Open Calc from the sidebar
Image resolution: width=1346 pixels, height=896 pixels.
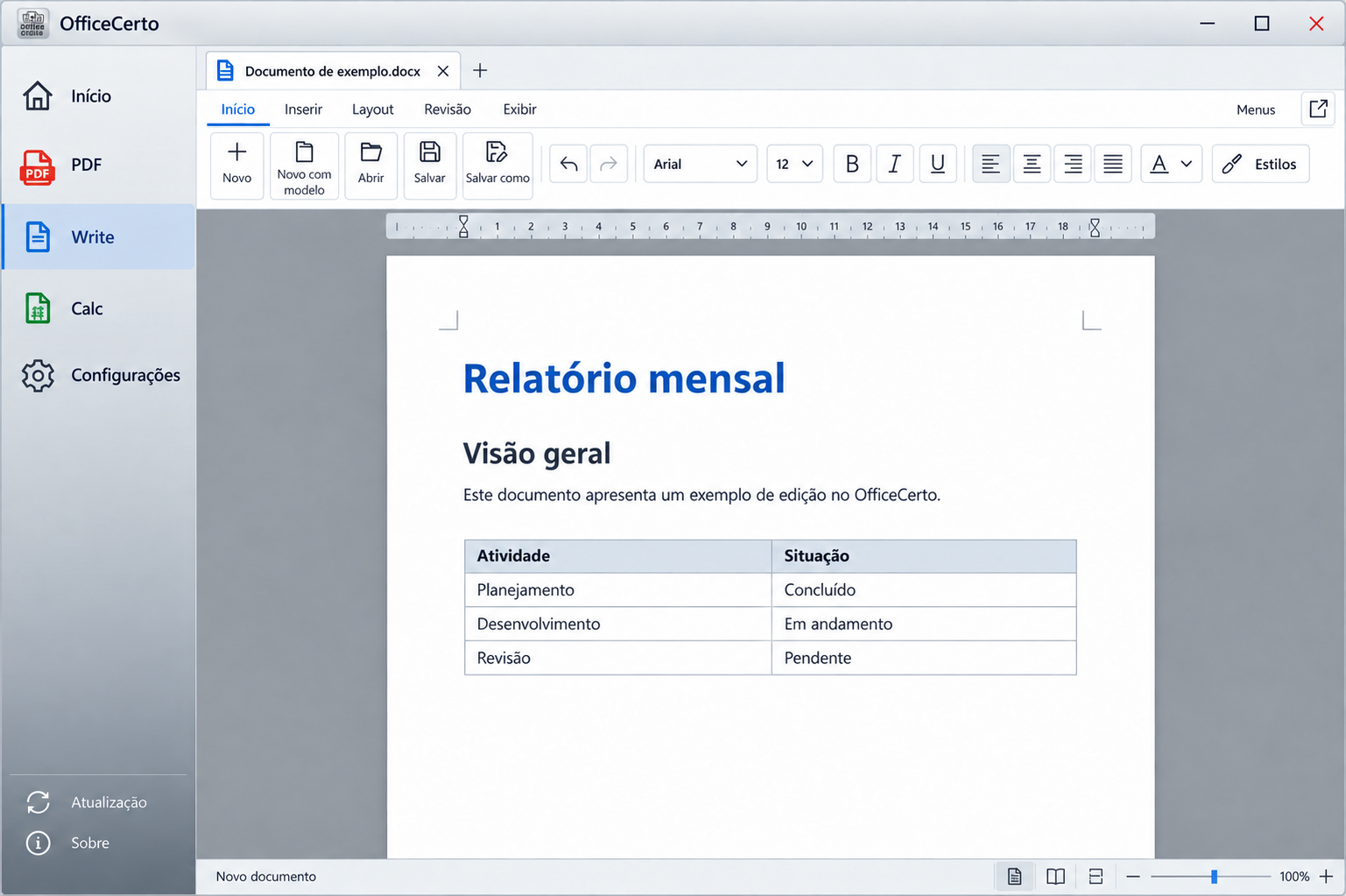tap(98, 308)
